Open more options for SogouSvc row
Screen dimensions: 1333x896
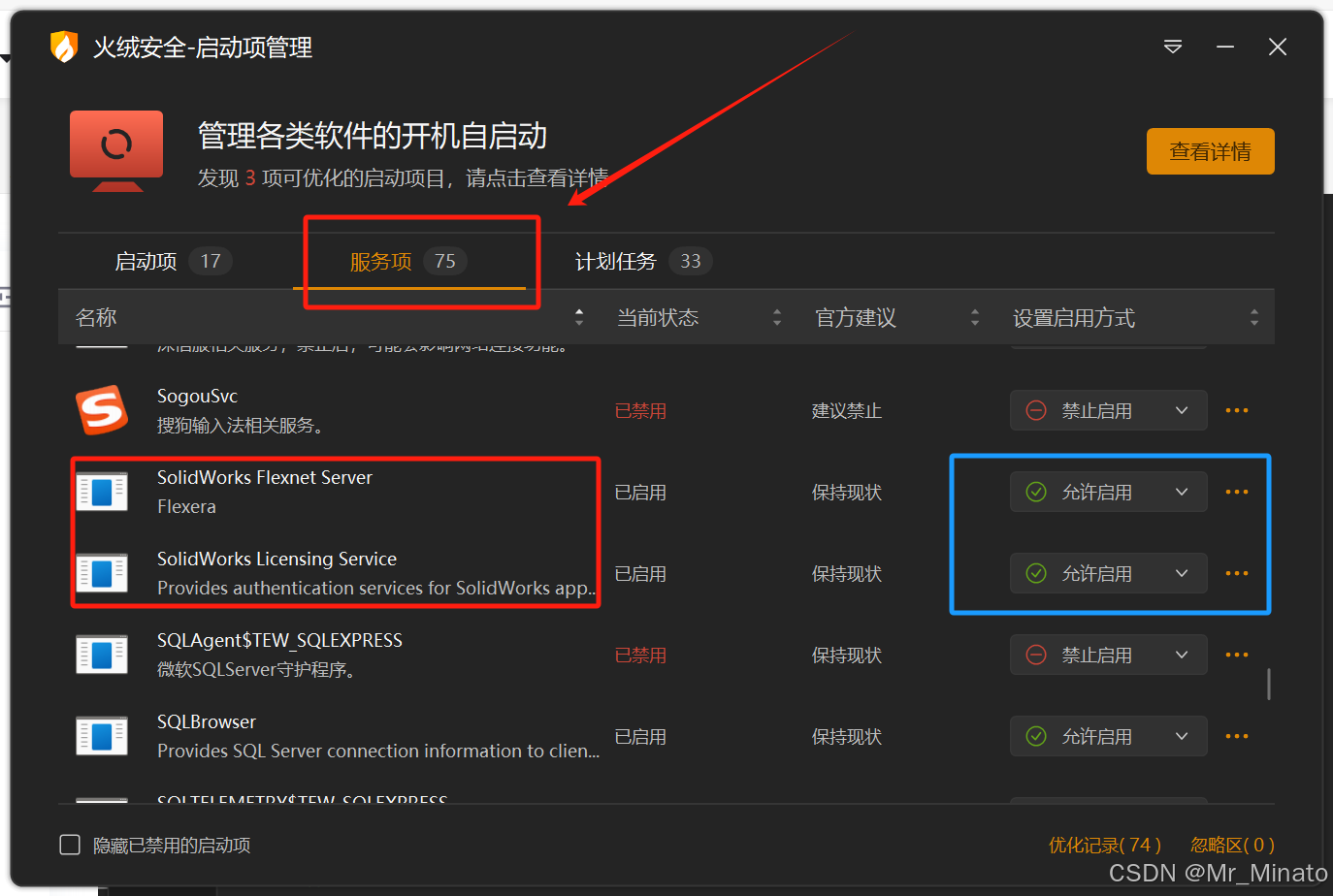[1237, 410]
